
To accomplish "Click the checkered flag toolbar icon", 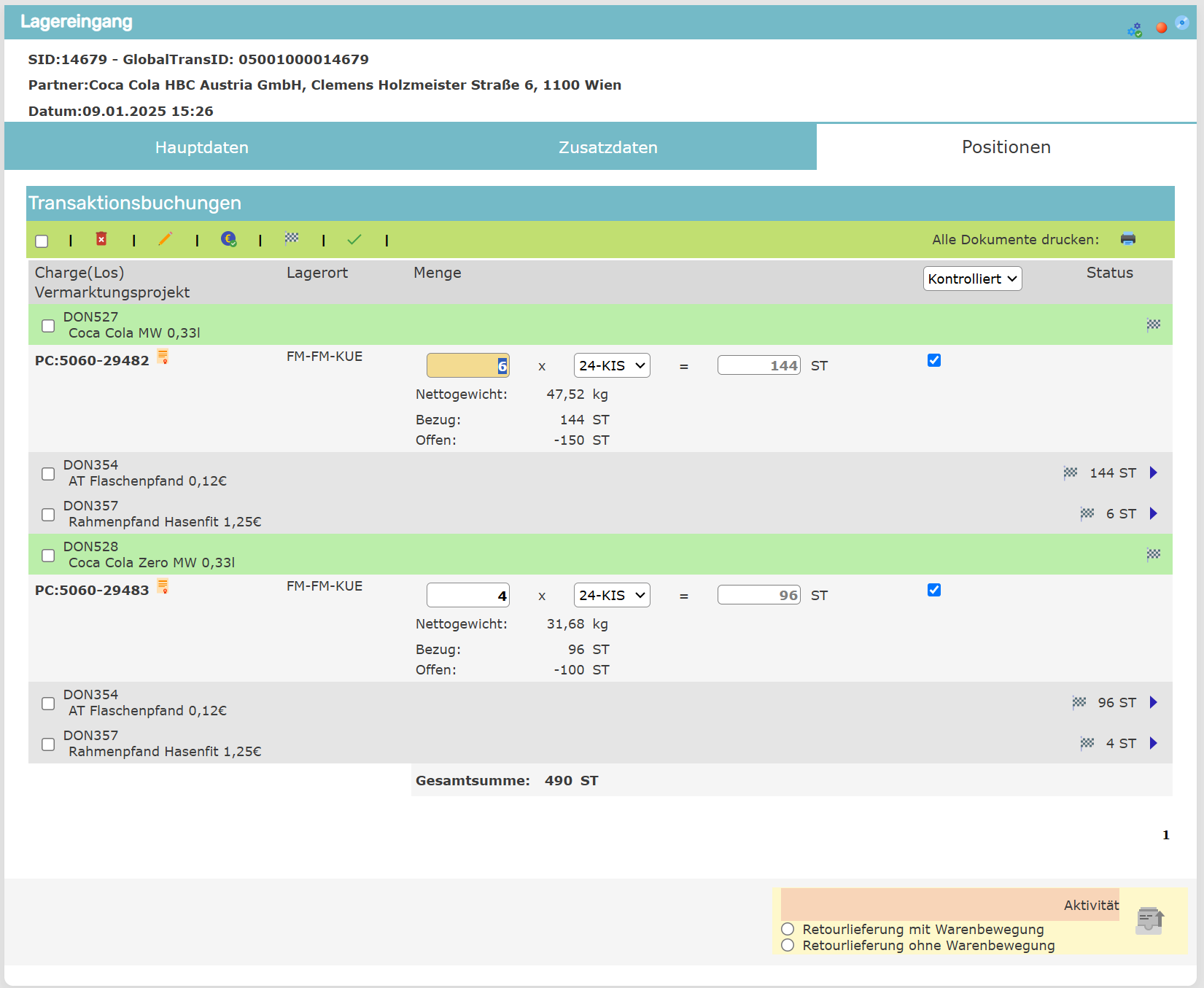I will (292, 238).
